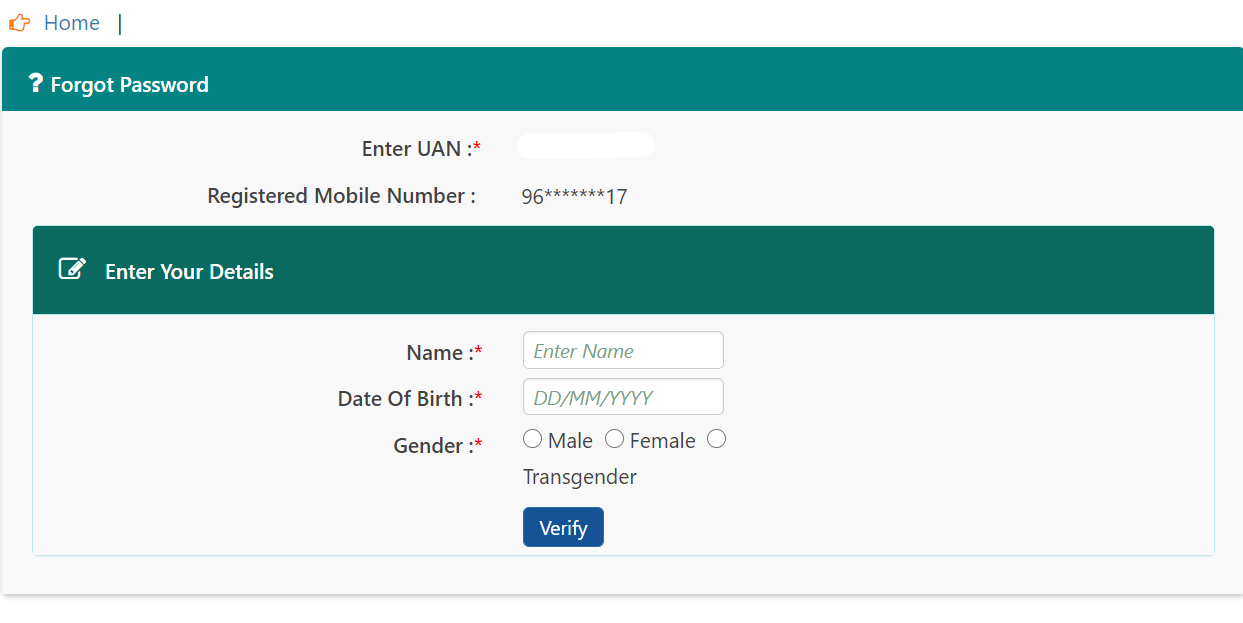Click the Date Of Birth DD/MM/YYYY field
Image resolution: width=1243 pixels, height=623 pixels.
(x=622, y=396)
